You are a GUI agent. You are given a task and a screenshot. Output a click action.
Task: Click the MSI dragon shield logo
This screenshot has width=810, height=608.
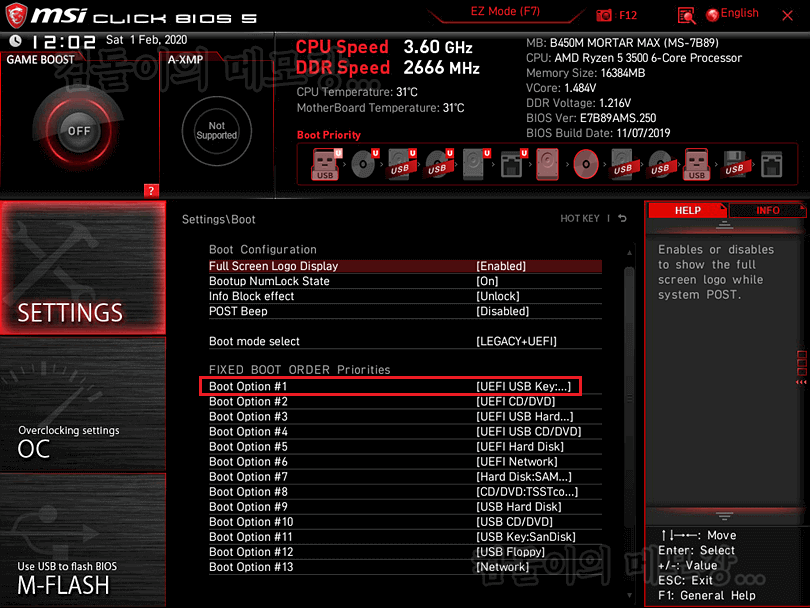coord(16,15)
